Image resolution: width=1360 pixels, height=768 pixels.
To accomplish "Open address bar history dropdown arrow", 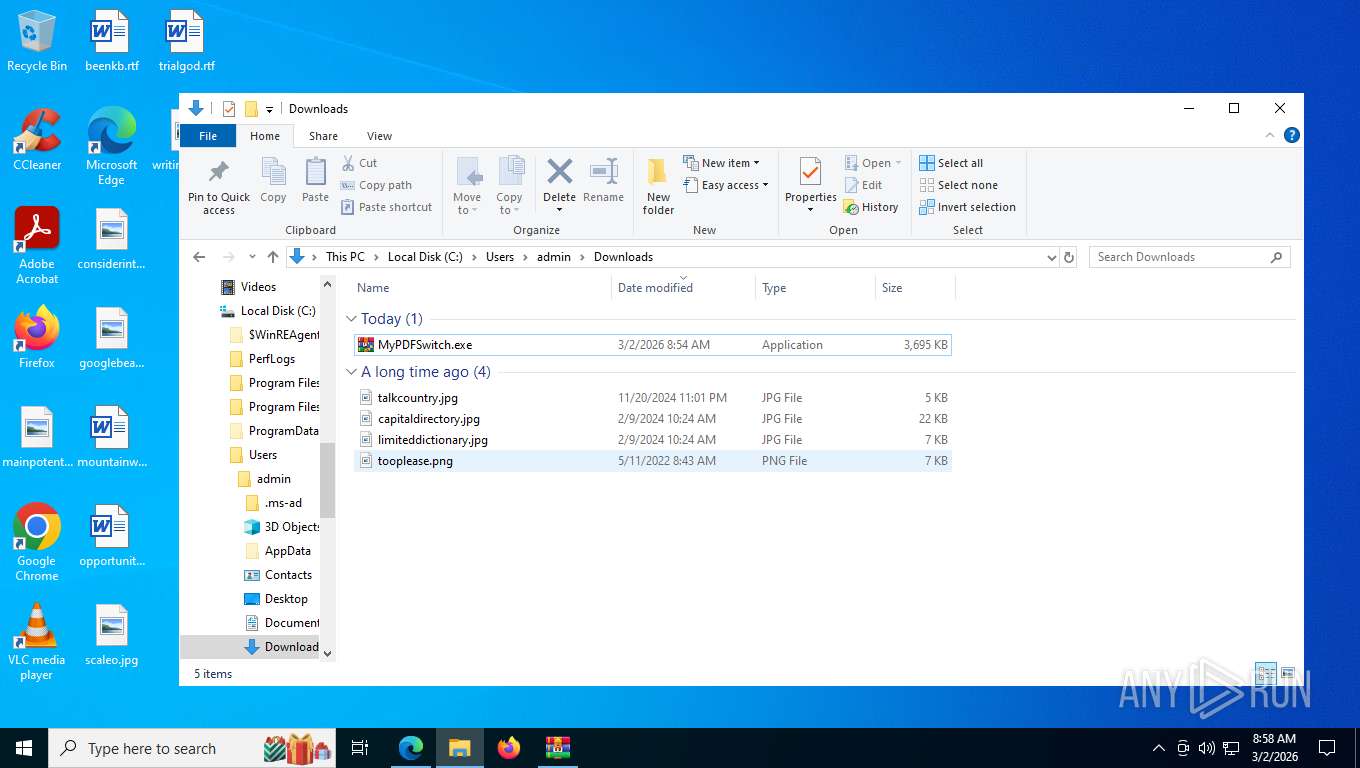I will [1051, 257].
